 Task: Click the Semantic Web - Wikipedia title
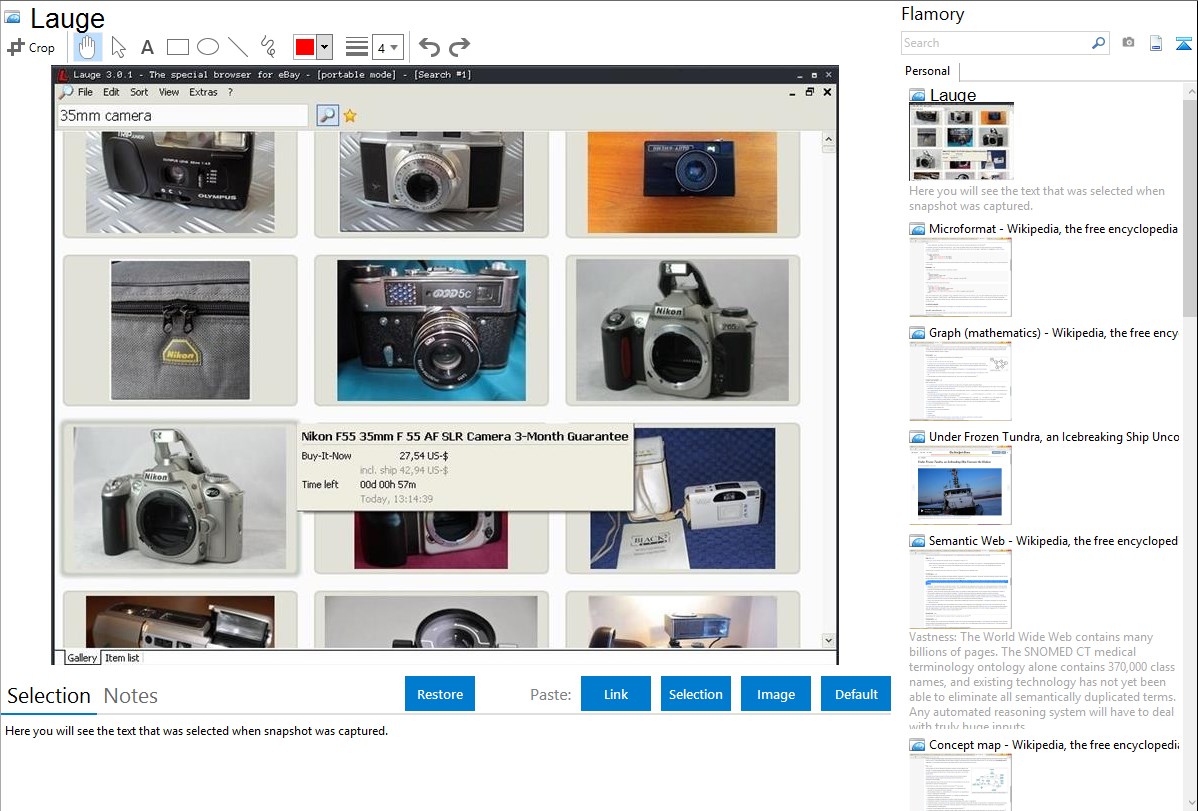tap(1053, 540)
